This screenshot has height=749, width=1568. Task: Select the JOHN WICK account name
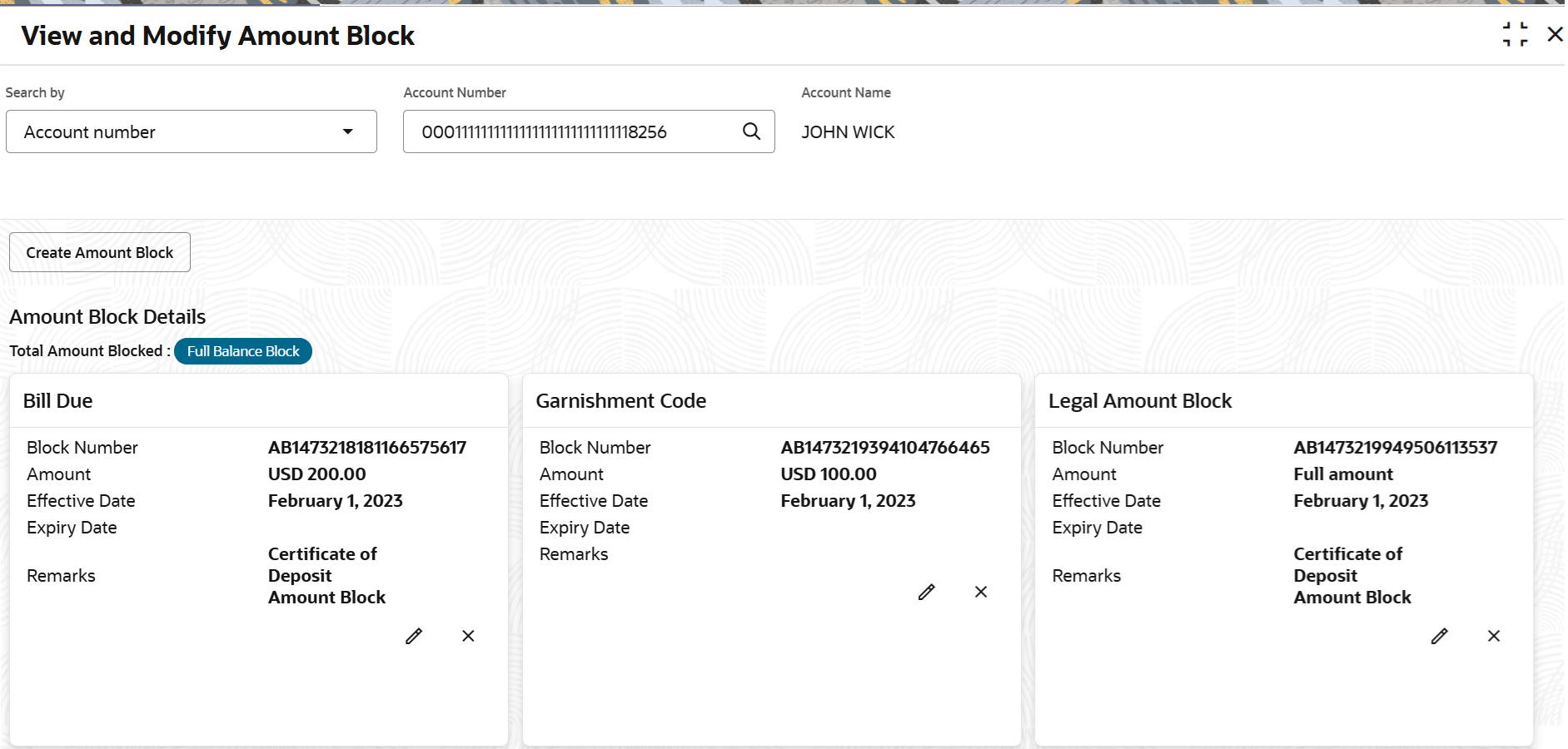pos(848,132)
